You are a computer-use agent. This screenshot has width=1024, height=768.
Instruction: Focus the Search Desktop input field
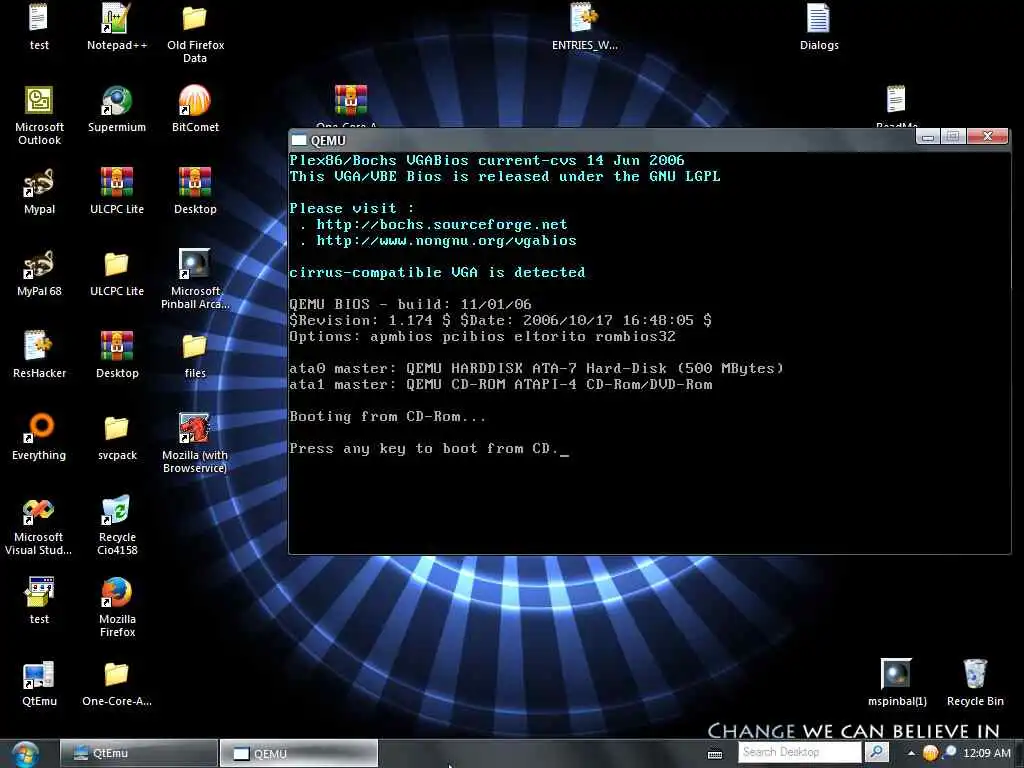(x=799, y=752)
